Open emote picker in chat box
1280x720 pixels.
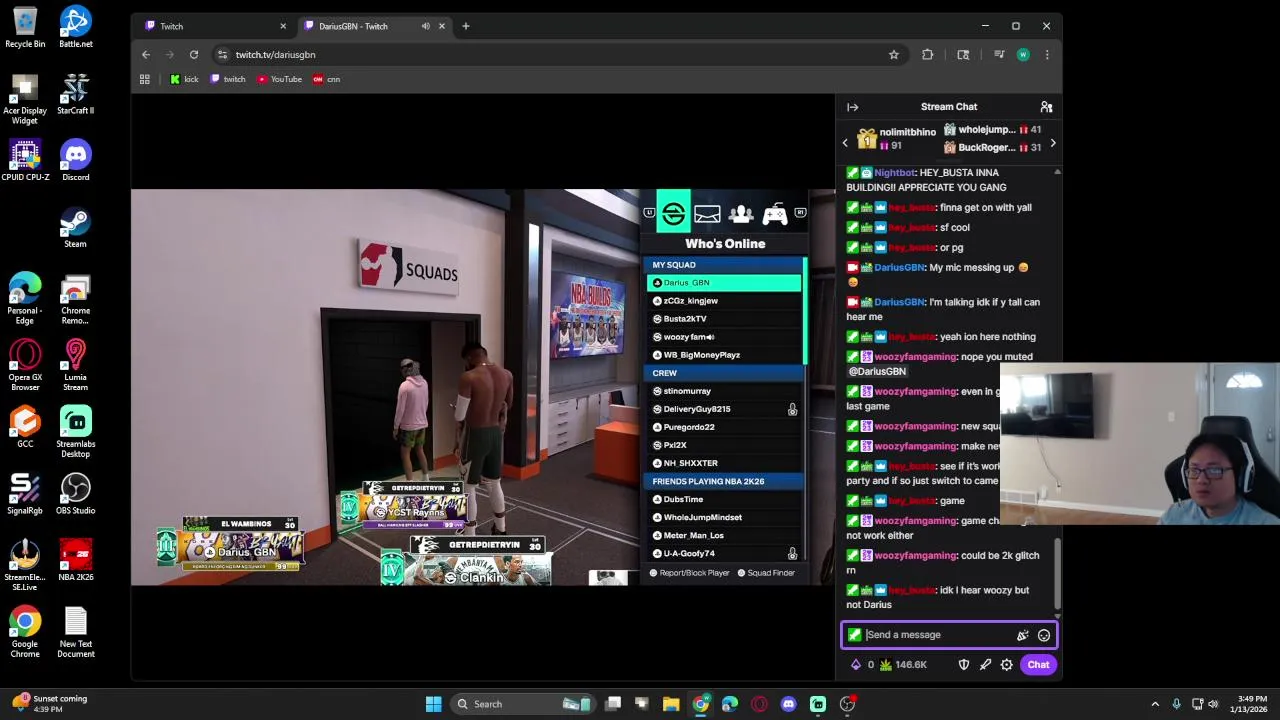pyautogui.click(x=1044, y=635)
